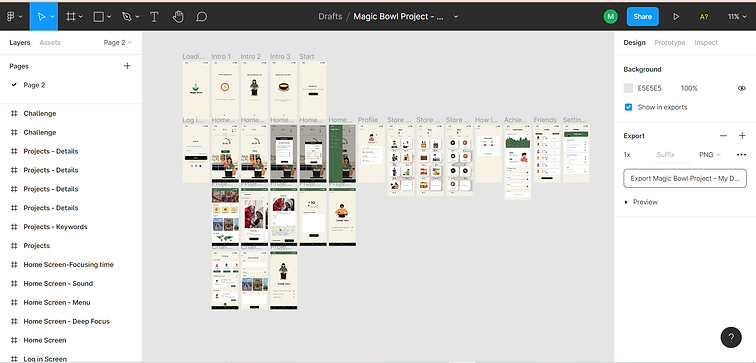The height and width of the screenshot is (363, 756).
Task: Select the Intro 1 frame on canvas
Action: coord(225,90)
